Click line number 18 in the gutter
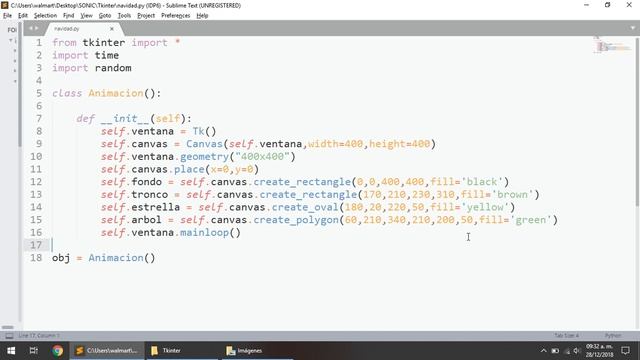The width and height of the screenshot is (640, 360). pyautogui.click(x=36, y=258)
